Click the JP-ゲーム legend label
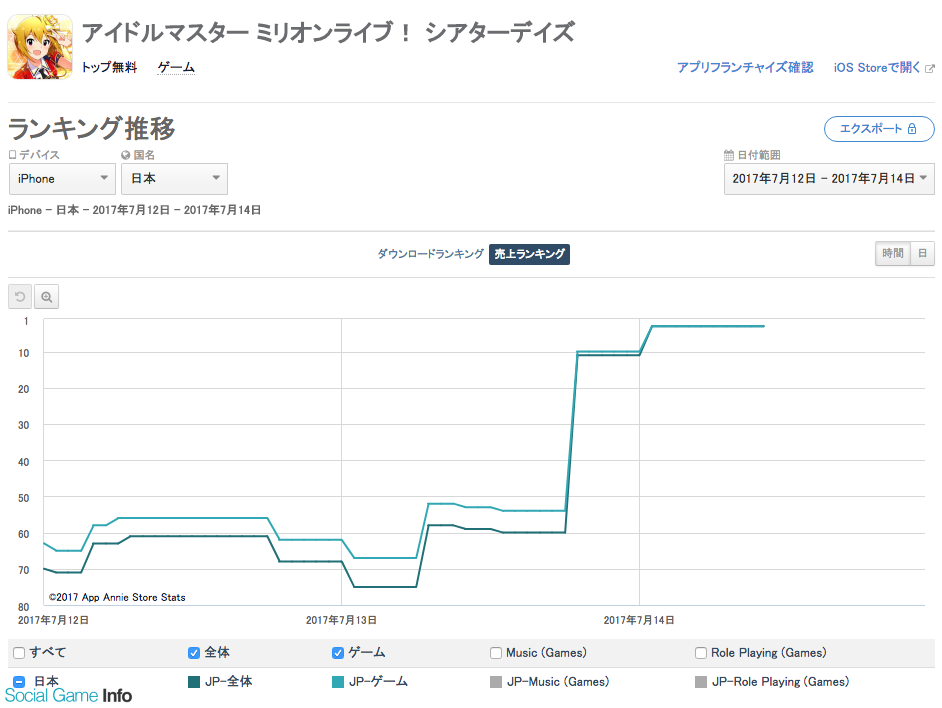 378,682
